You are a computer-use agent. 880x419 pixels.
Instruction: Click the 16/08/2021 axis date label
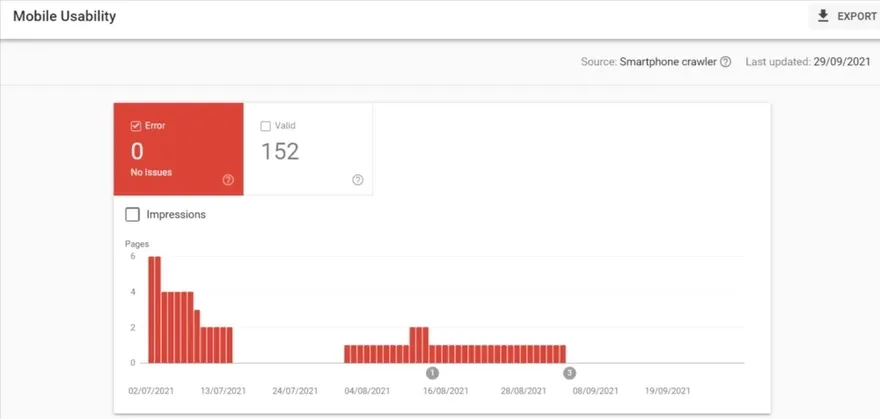coord(446,391)
